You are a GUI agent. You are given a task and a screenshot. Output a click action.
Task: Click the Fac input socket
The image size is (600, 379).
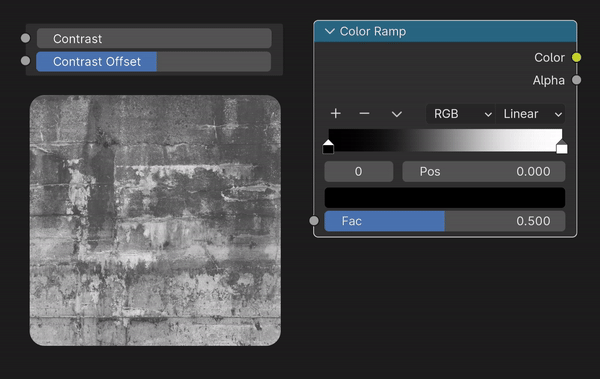[x=314, y=221]
